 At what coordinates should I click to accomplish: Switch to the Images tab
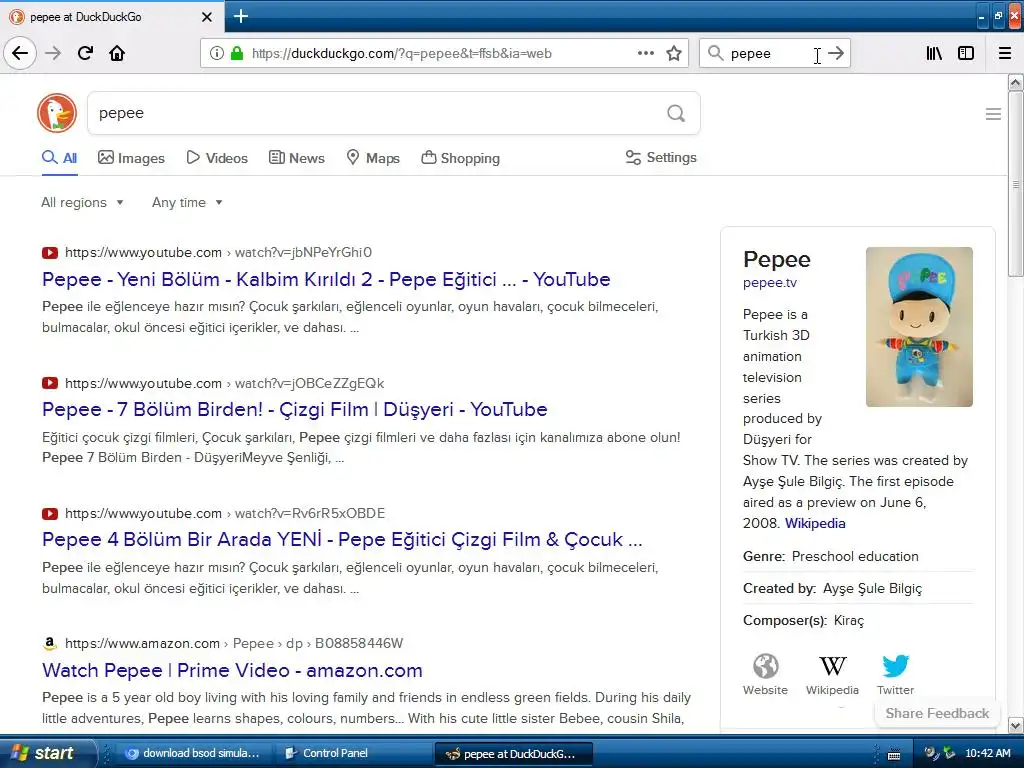(131, 158)
